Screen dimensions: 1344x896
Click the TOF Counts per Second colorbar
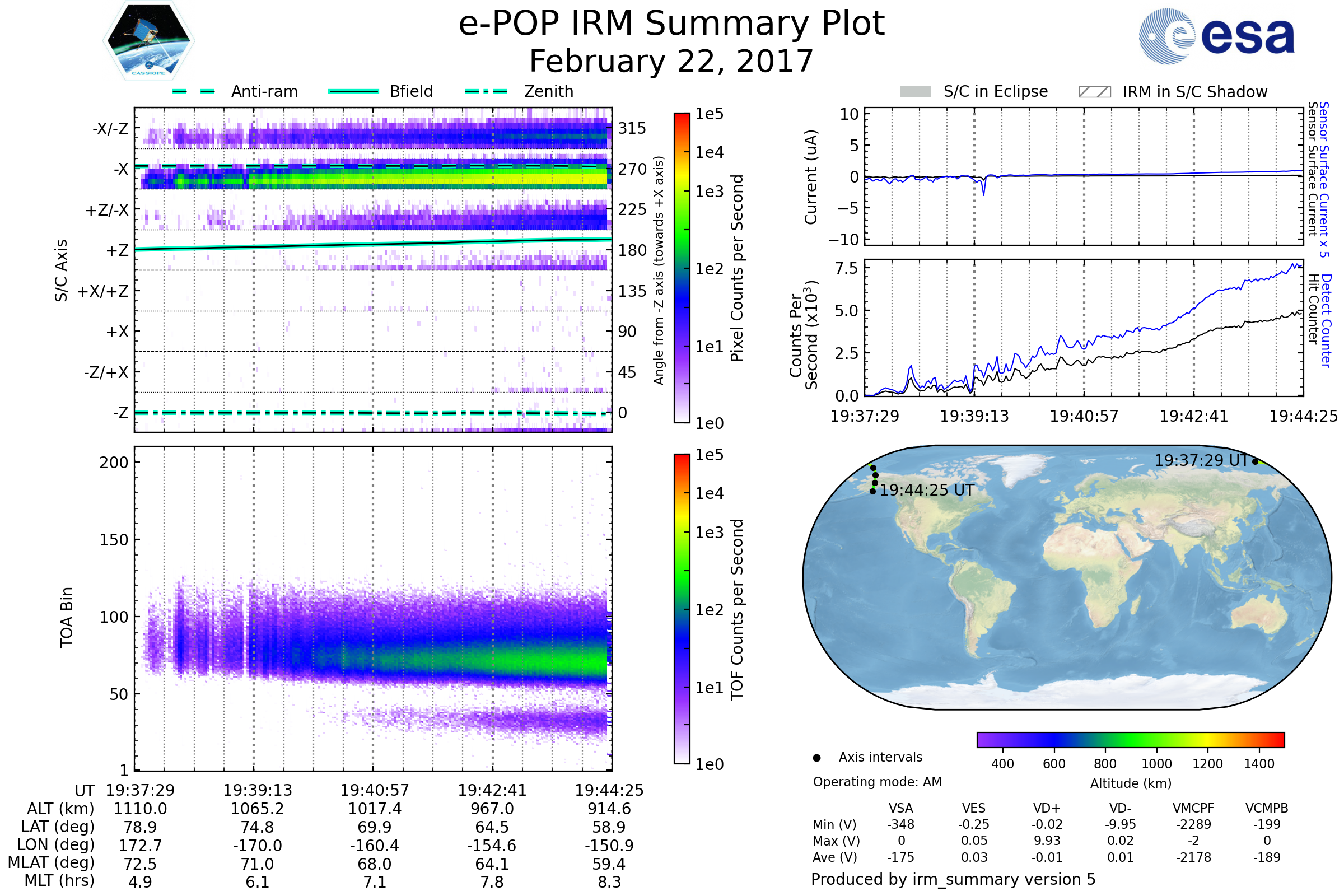682,609
